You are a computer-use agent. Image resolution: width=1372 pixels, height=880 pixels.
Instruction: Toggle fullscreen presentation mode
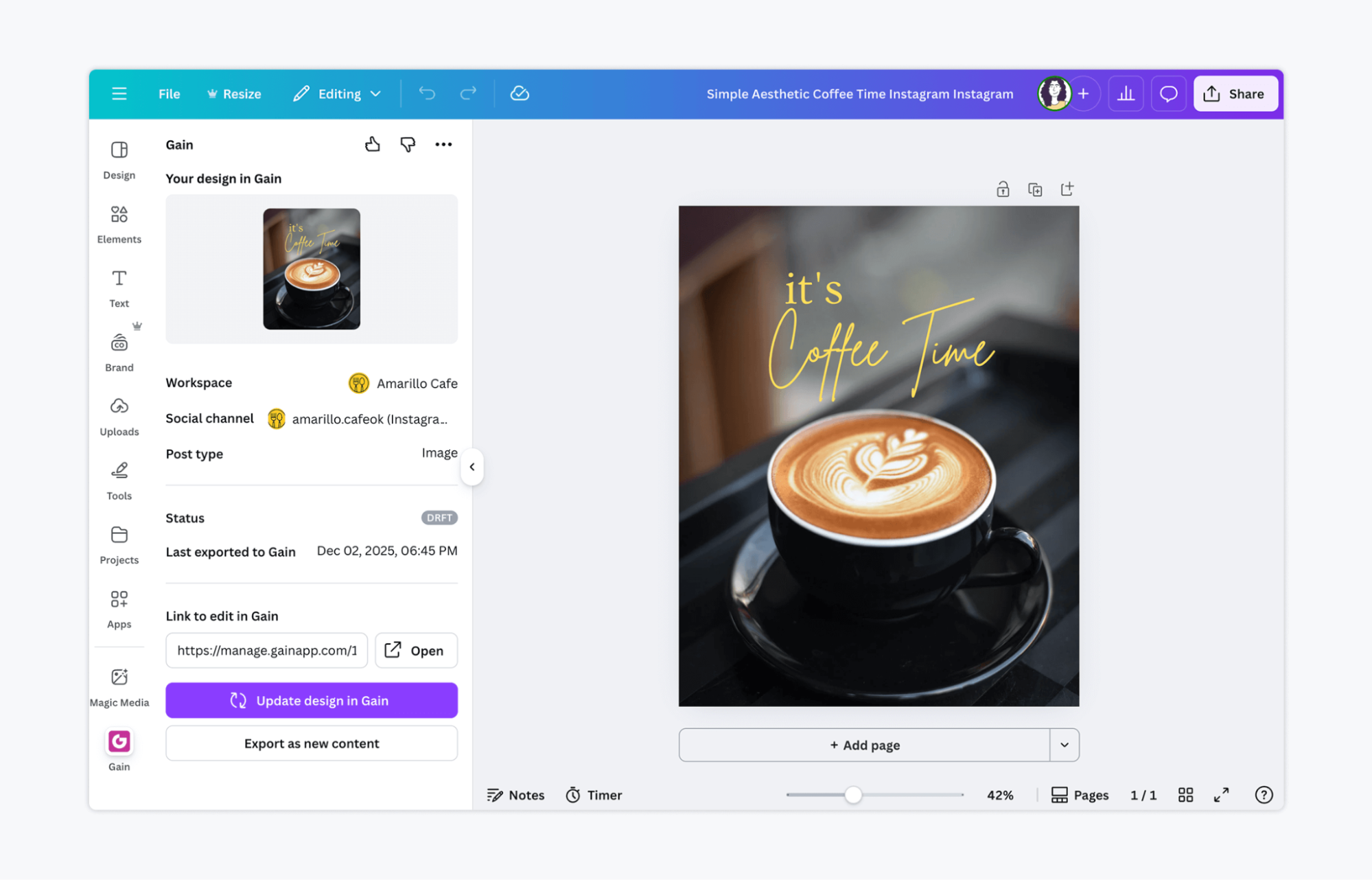pyautogui.click(x=1221, y=794)
